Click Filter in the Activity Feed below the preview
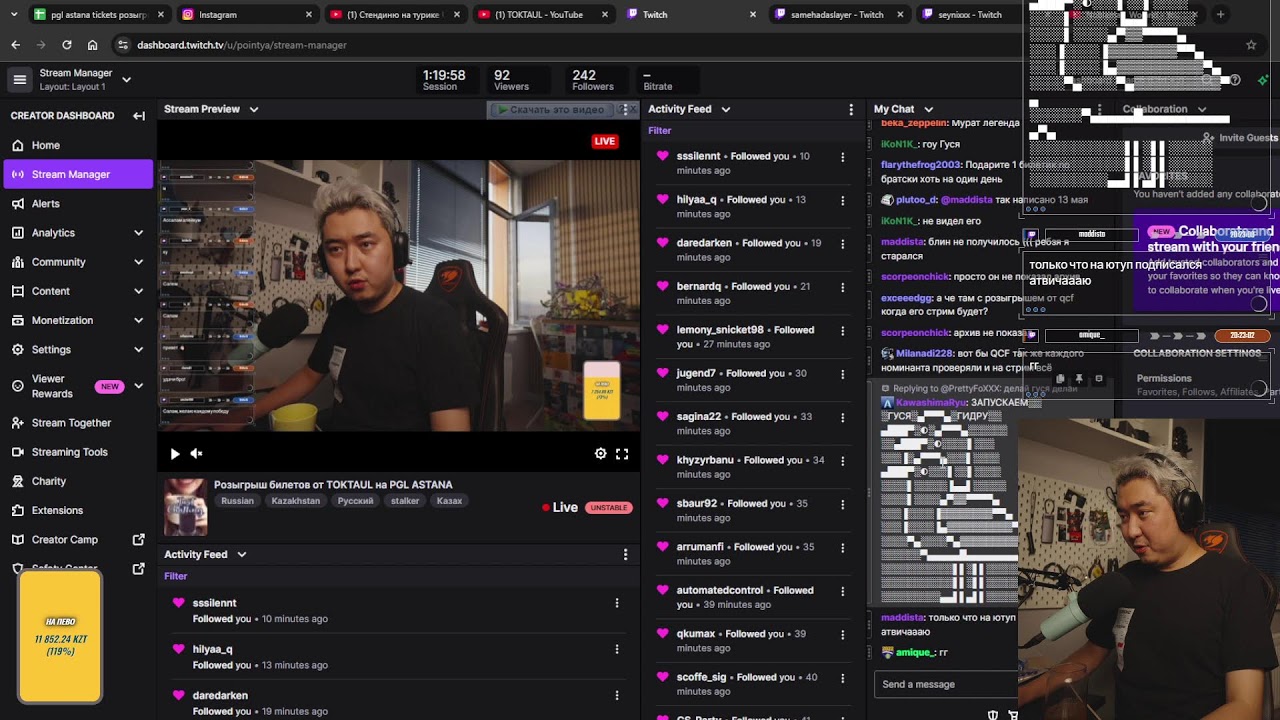The image size is (1280, 720). point(176,576)
